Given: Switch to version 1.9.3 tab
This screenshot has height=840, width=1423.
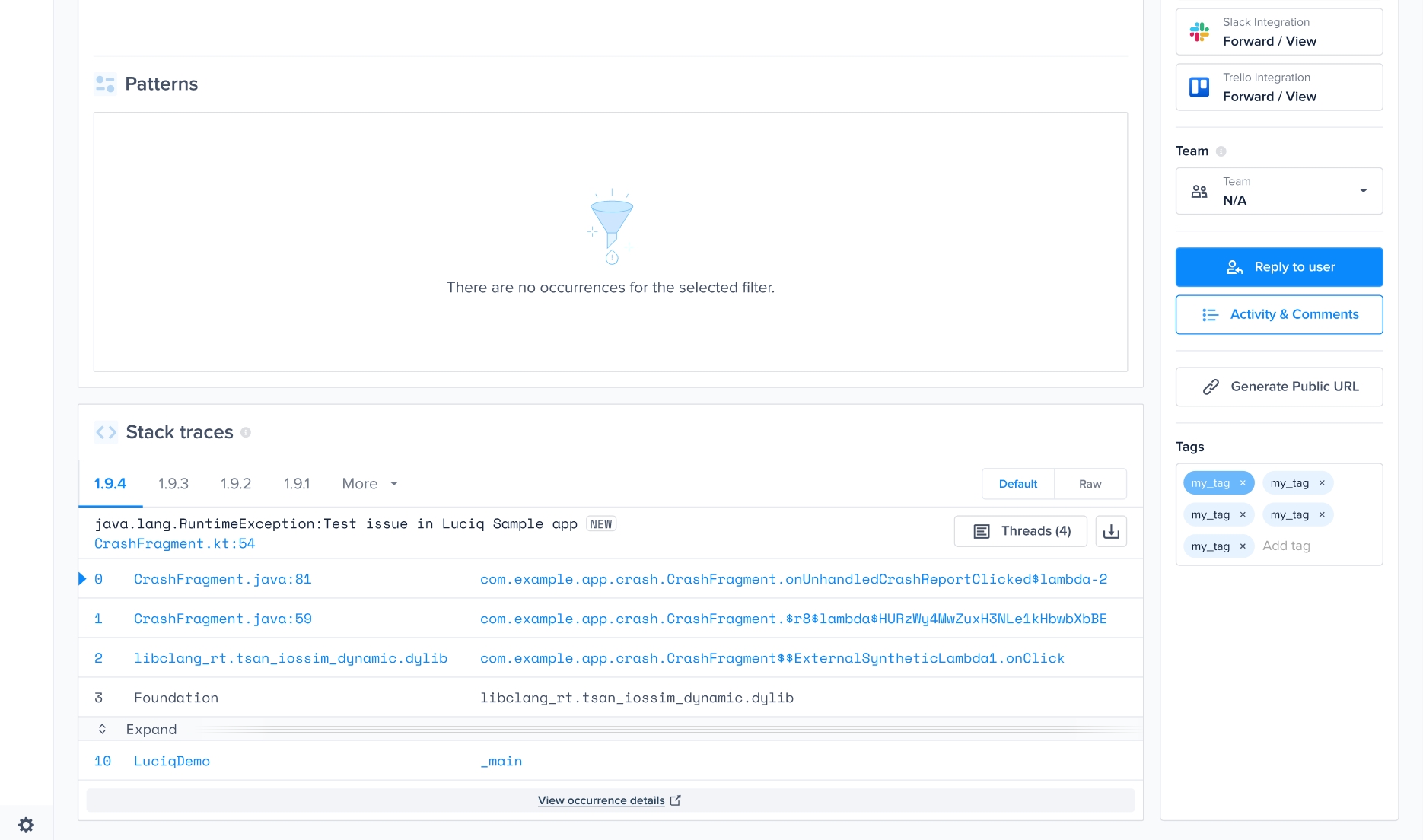Looking at the screenshot, I should 173,484.
